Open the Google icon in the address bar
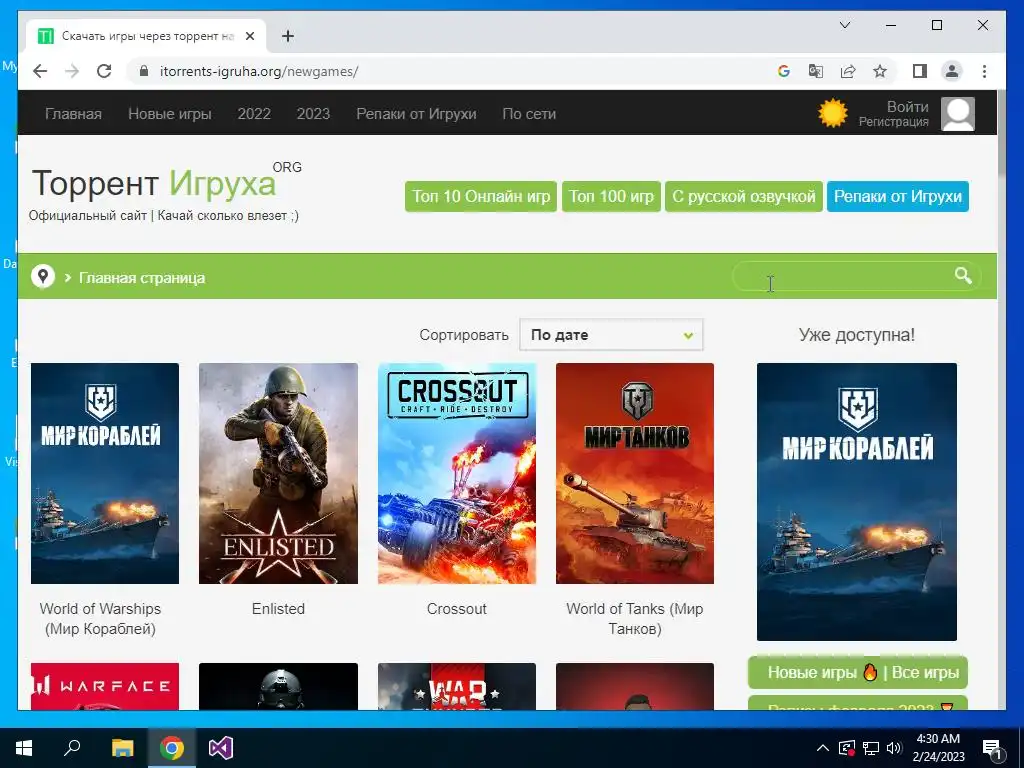 (x=784, y=71)
